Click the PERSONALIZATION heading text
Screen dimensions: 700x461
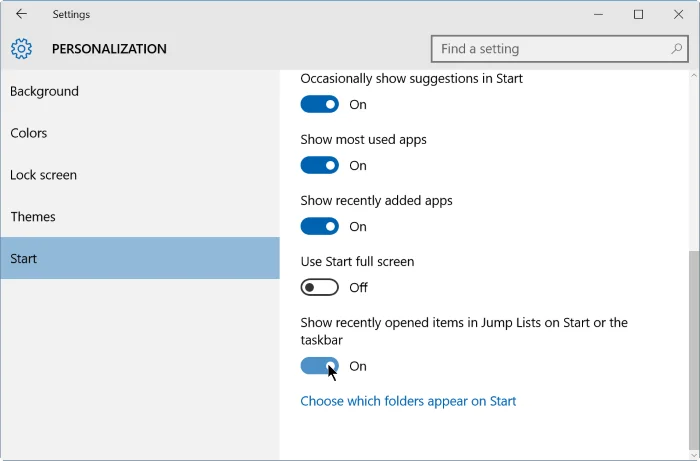109,49
